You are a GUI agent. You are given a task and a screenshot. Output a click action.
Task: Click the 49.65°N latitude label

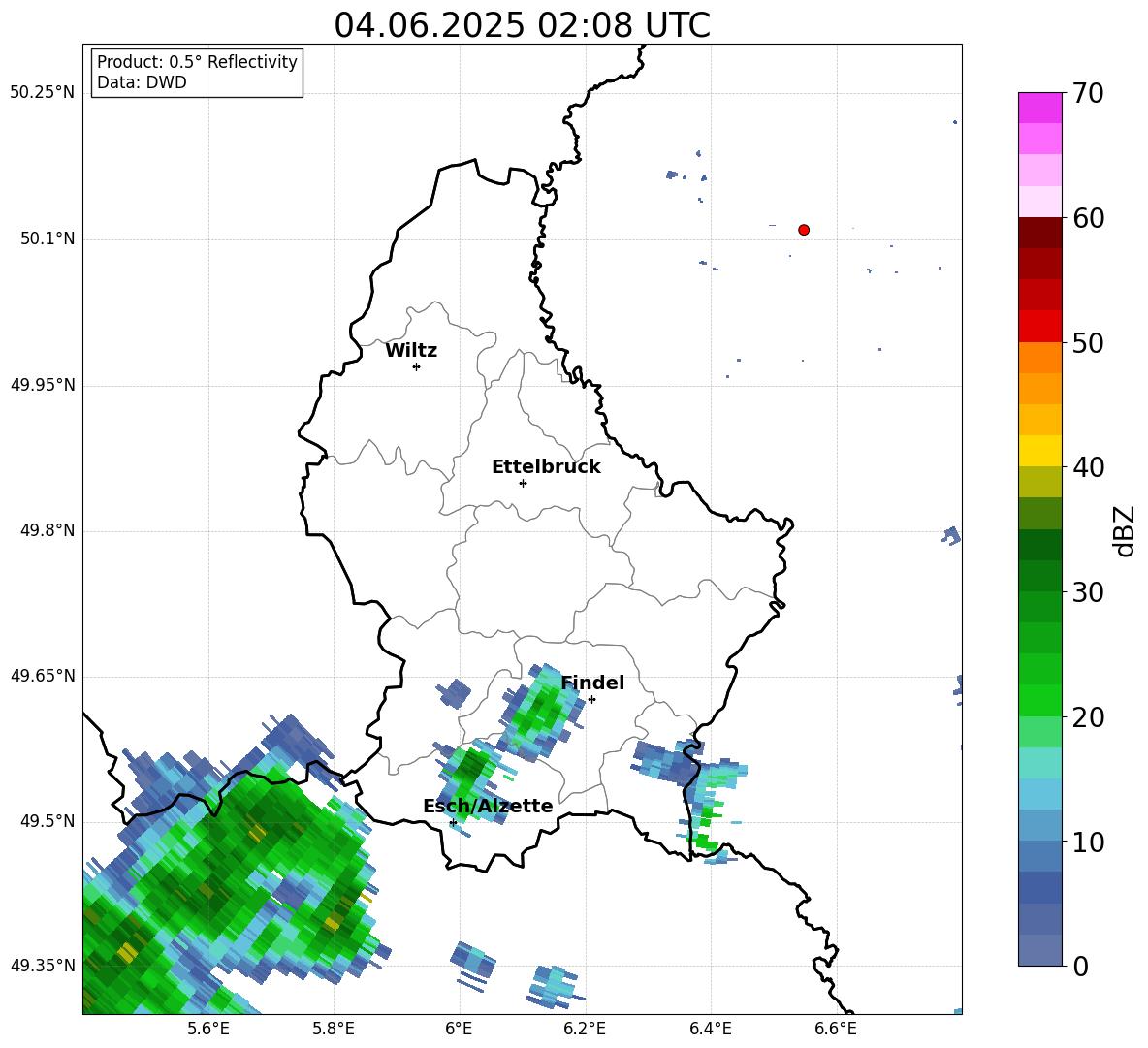click(43, 676)
